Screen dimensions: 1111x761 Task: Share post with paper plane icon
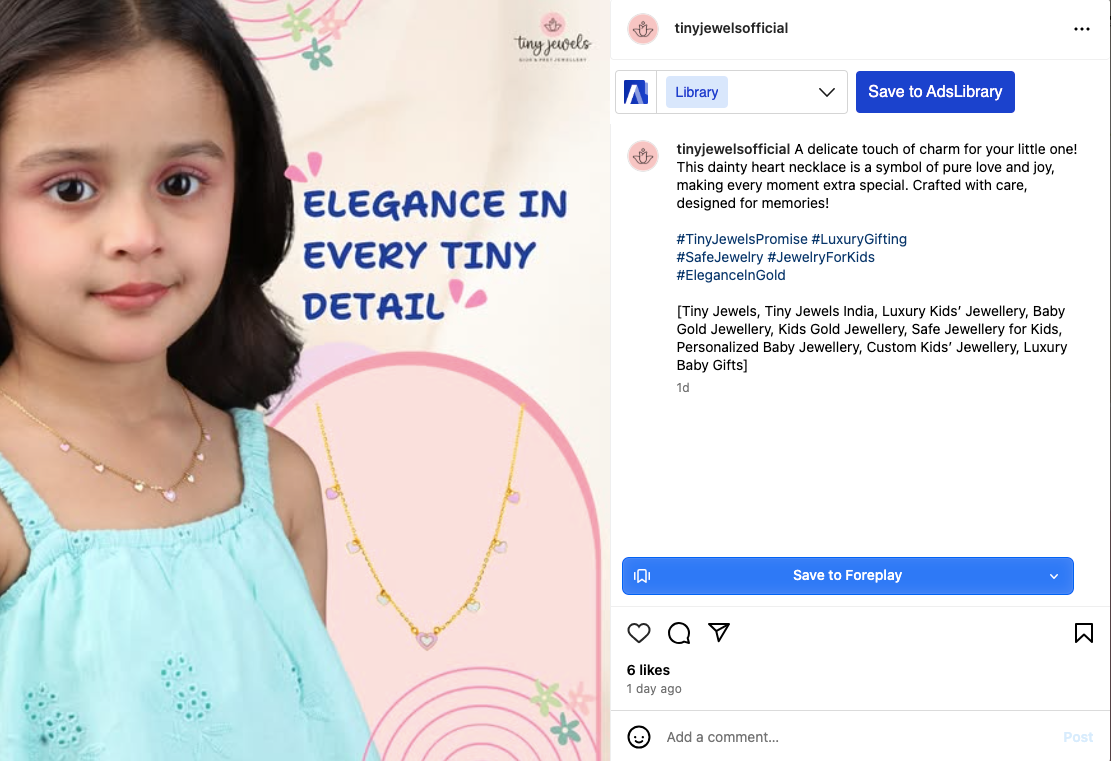pos(719,633)
